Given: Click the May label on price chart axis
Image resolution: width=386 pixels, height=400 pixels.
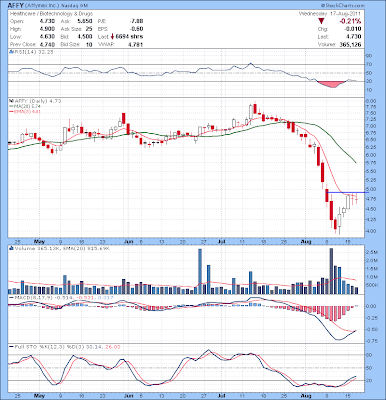Looking at the screenshot, I should click(x=39, y=241).
